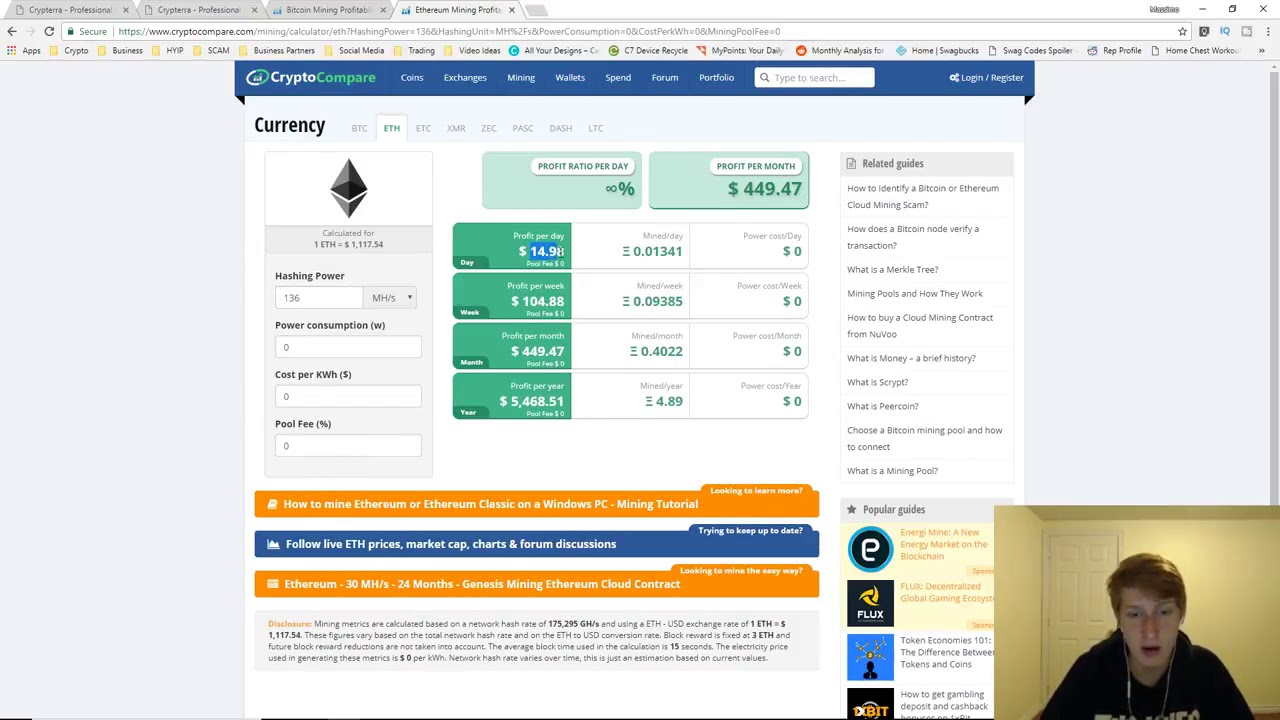Click the Related guides document icon
1280x720 pixels.
click(851, 163)
